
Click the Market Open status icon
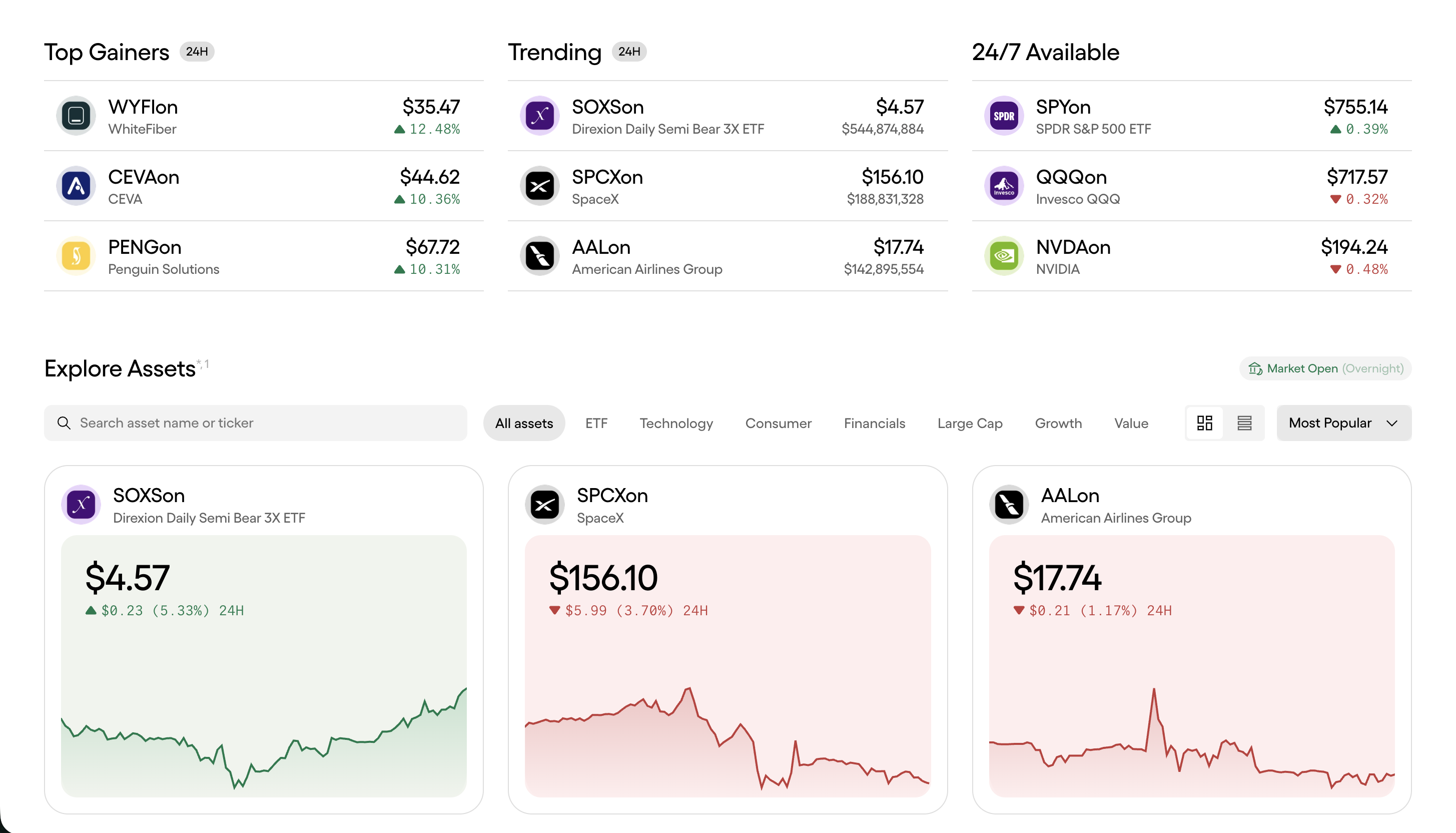click(x=1255, y=368)
